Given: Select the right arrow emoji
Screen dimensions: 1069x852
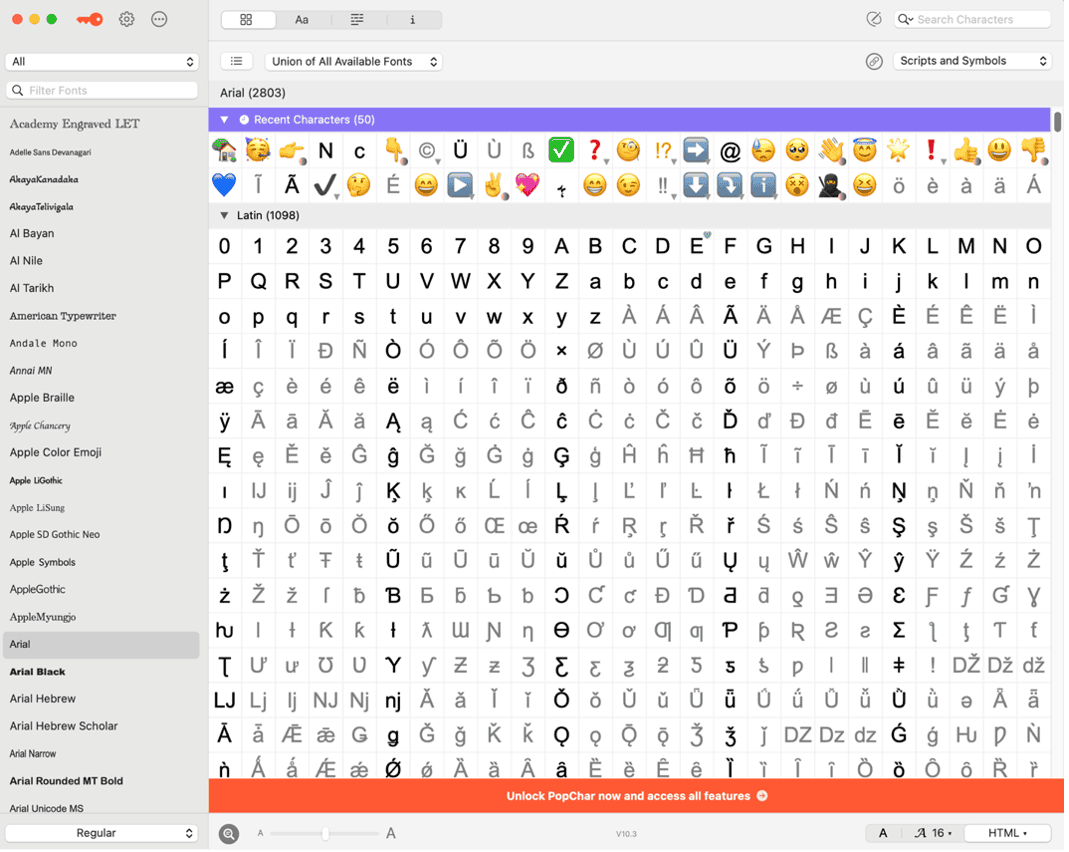Looking at the screenshot, I should click(696, 150).
